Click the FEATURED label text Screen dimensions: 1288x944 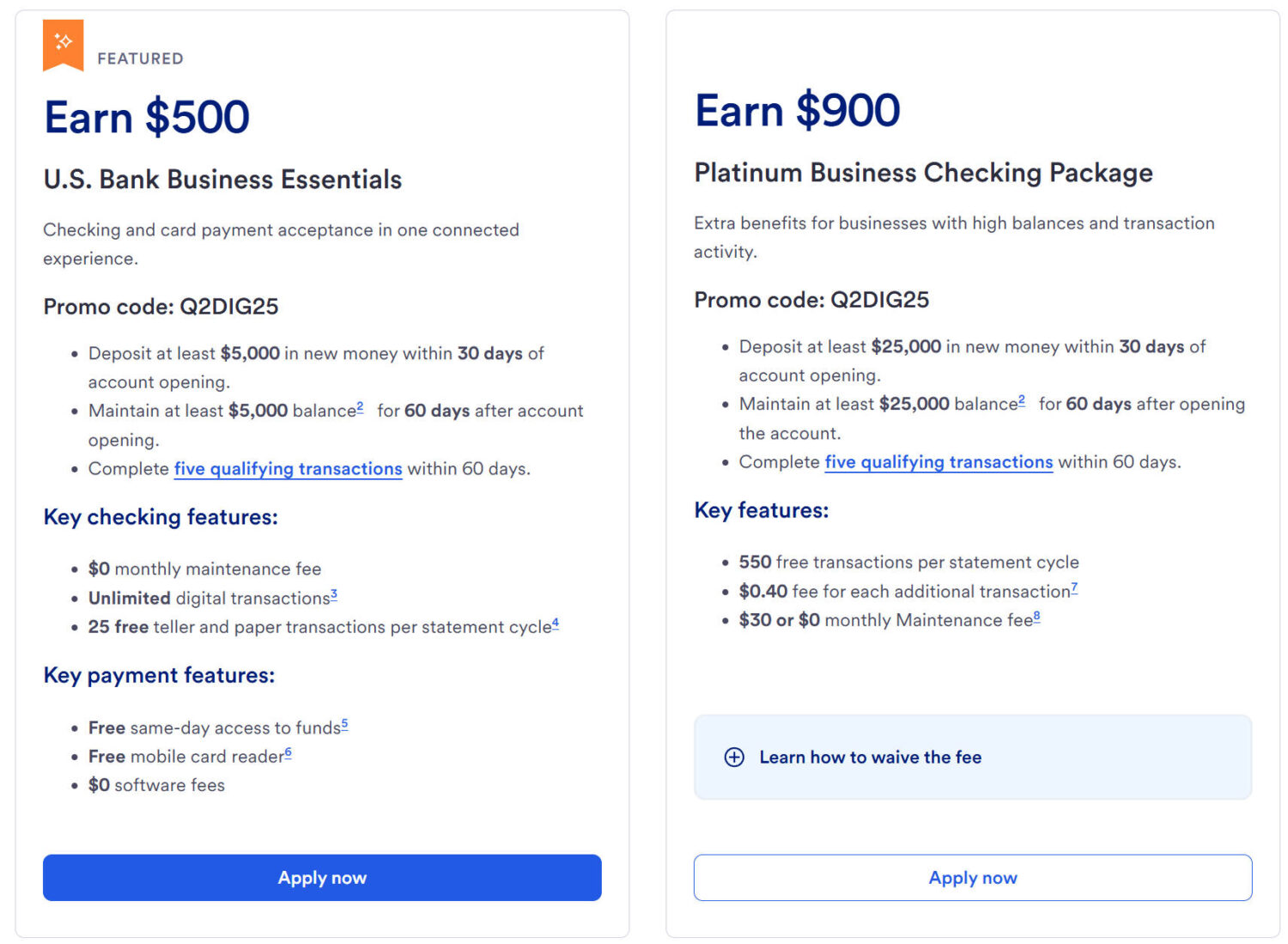tap(140, 58)
